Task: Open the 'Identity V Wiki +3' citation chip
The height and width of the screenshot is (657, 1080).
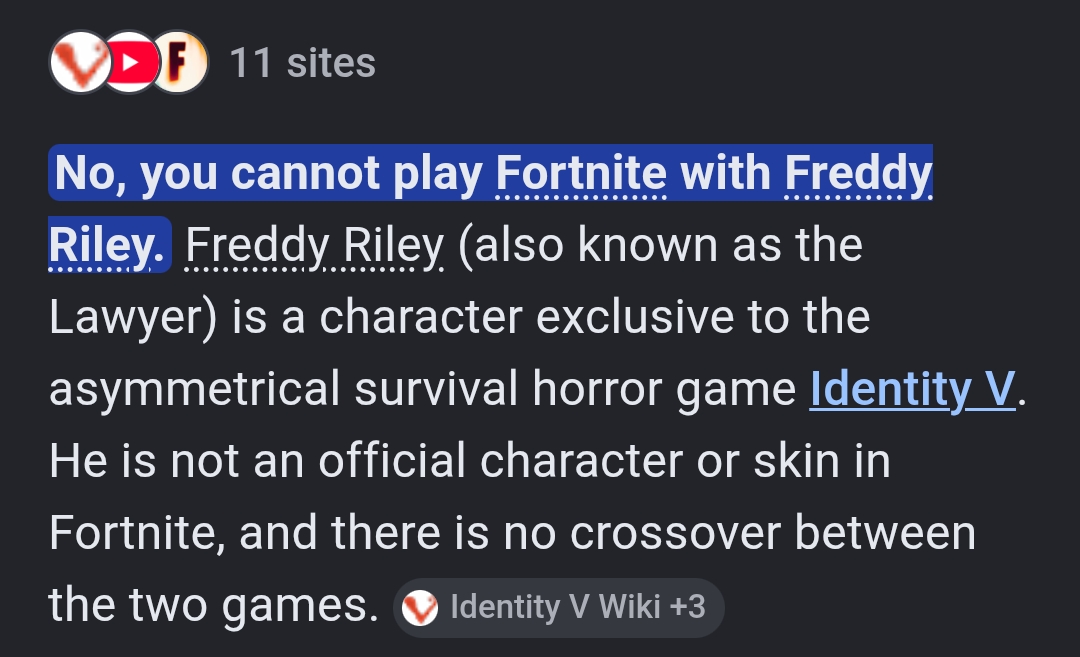Action: tap(559, 607)
